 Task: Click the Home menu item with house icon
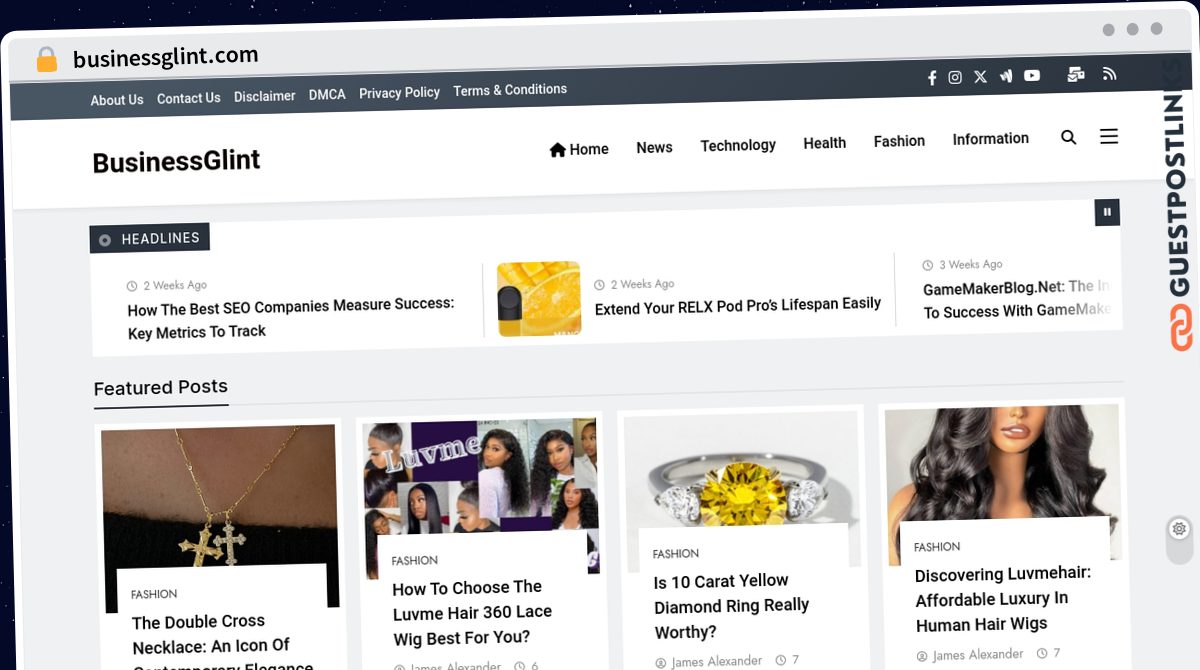click(579, 149)
